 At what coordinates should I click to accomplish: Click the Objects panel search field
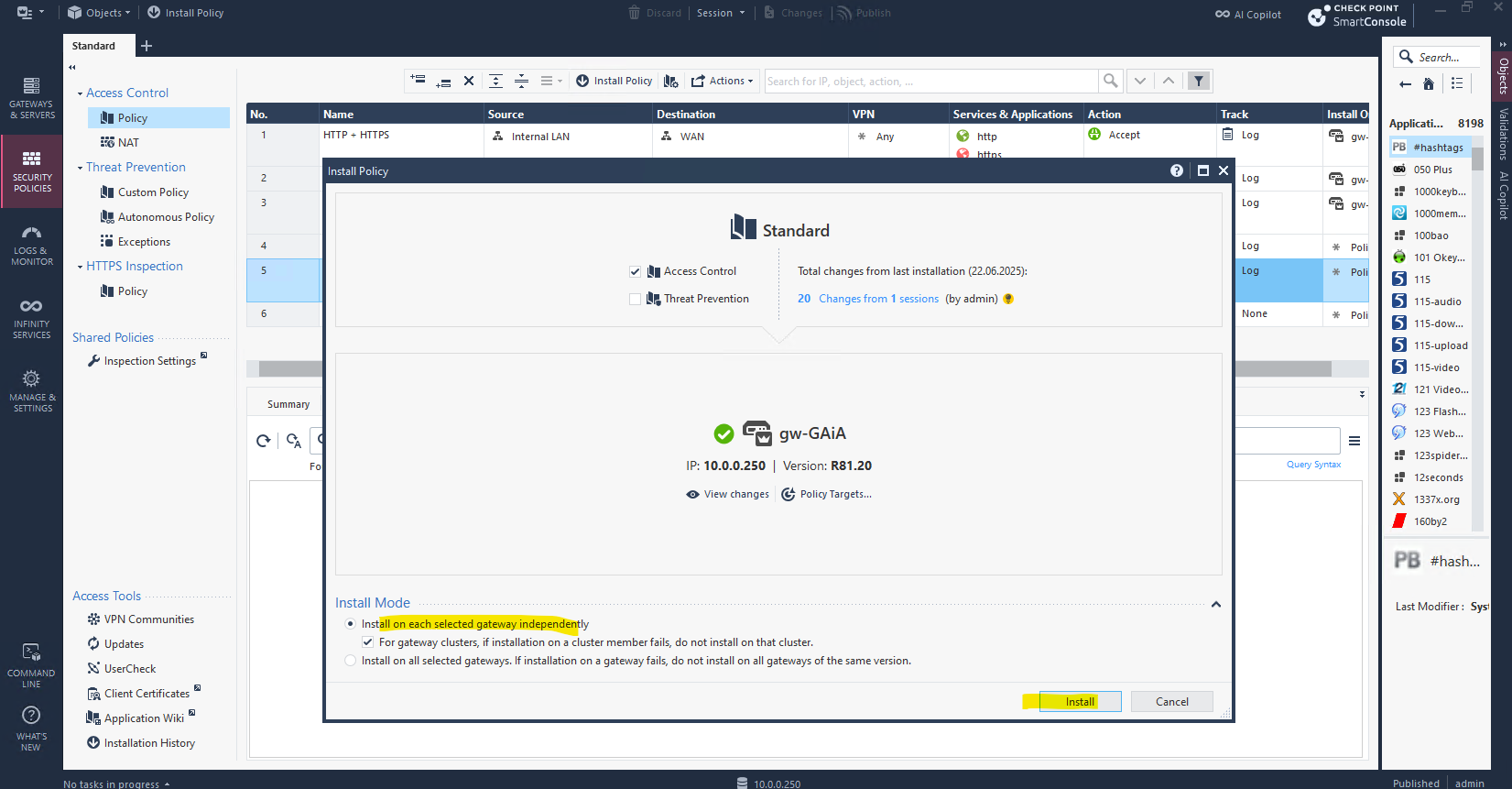(x=1438, y=57)
